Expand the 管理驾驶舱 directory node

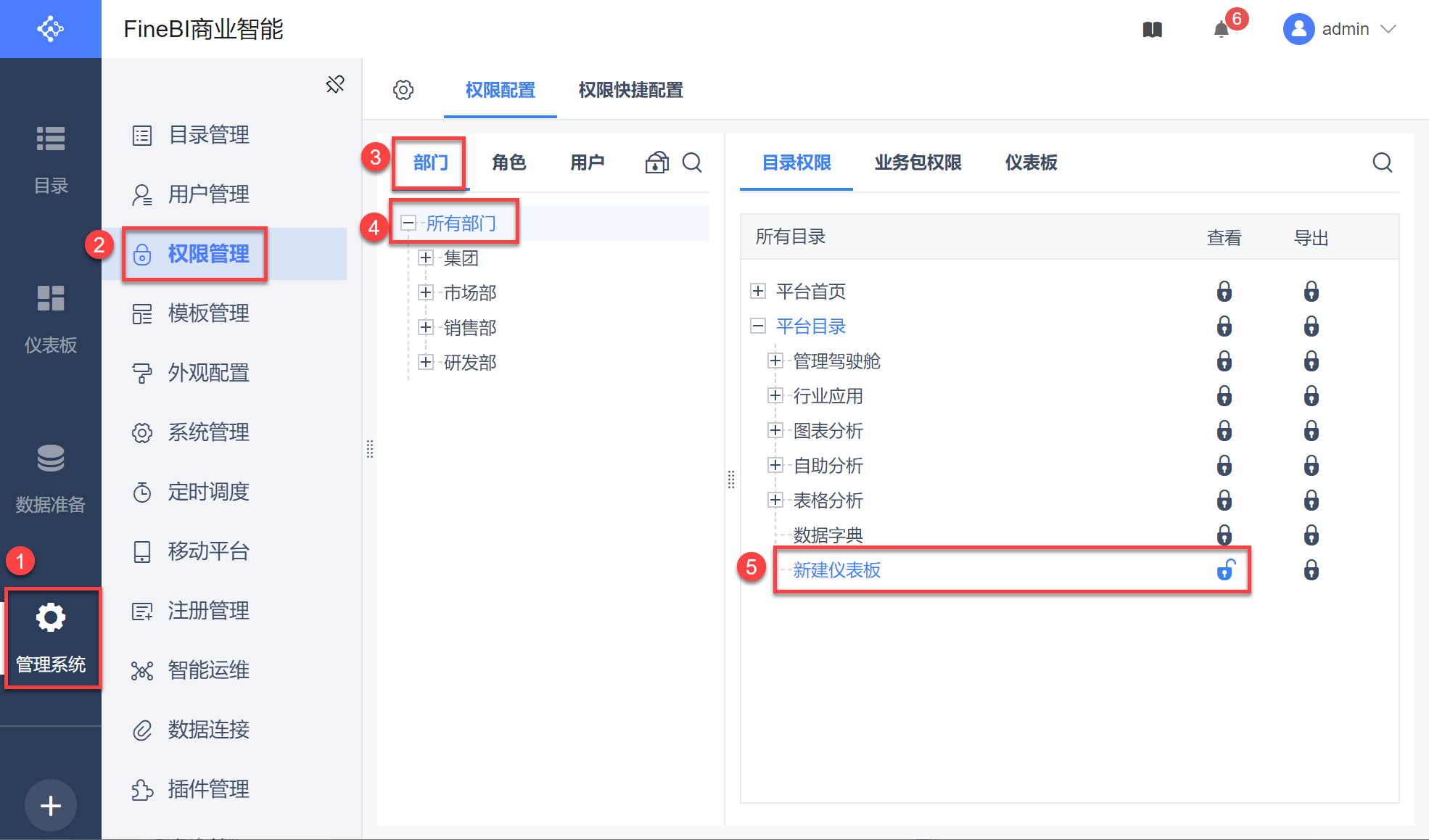click(x=775, y=361)
